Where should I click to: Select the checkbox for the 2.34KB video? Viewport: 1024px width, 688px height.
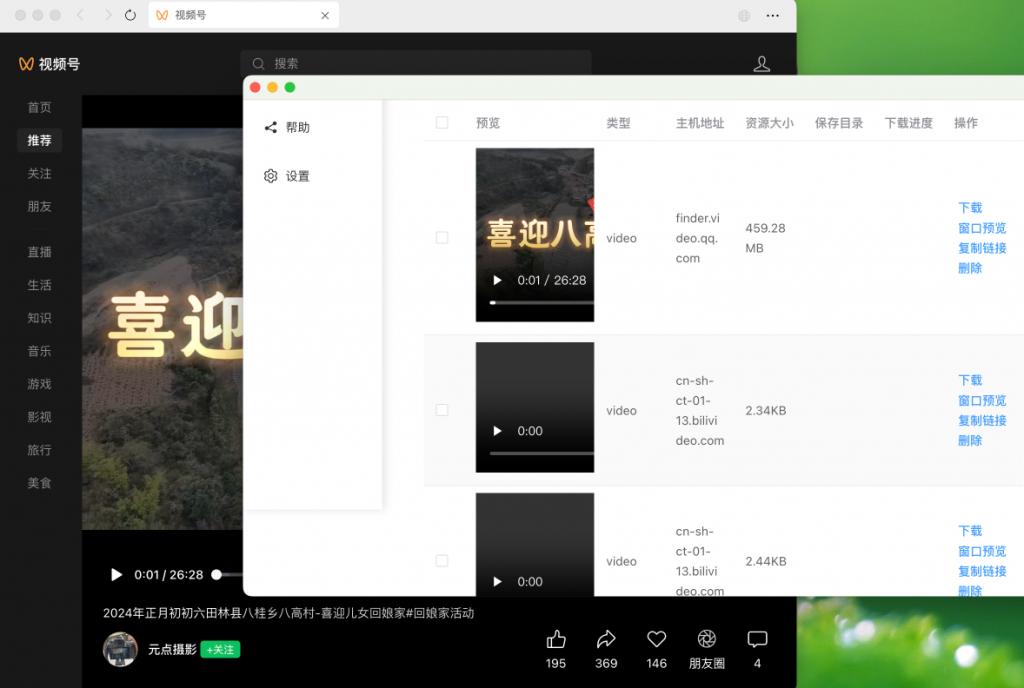point(442,410)
